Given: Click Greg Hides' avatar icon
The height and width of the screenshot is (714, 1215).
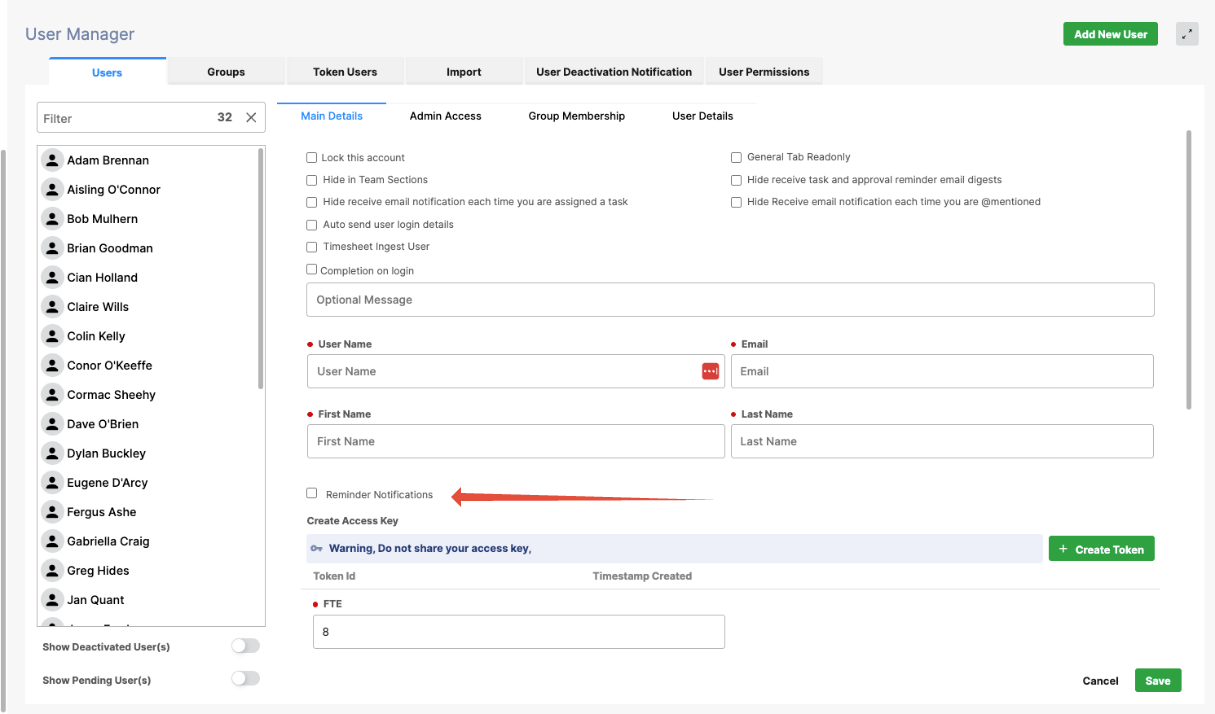Looking at the screenshot, I should [53, 570].
